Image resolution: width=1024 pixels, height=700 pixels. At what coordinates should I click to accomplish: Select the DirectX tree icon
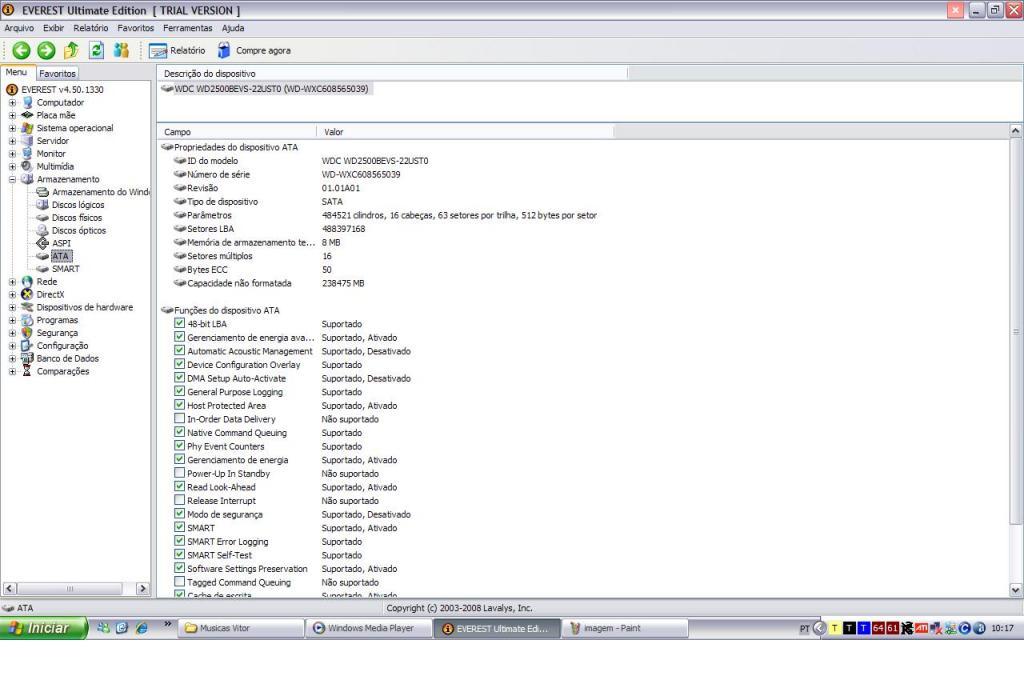pyautogui.click(x=27, y=294)
